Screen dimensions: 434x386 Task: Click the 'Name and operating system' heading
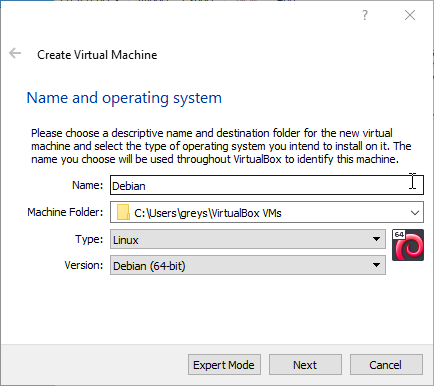click(124, 98)
